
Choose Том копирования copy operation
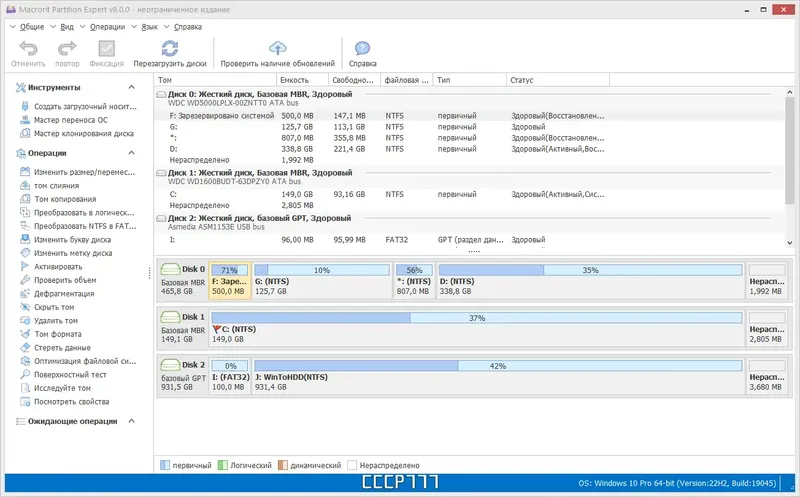pyautogui.click(x=58, y=199)
